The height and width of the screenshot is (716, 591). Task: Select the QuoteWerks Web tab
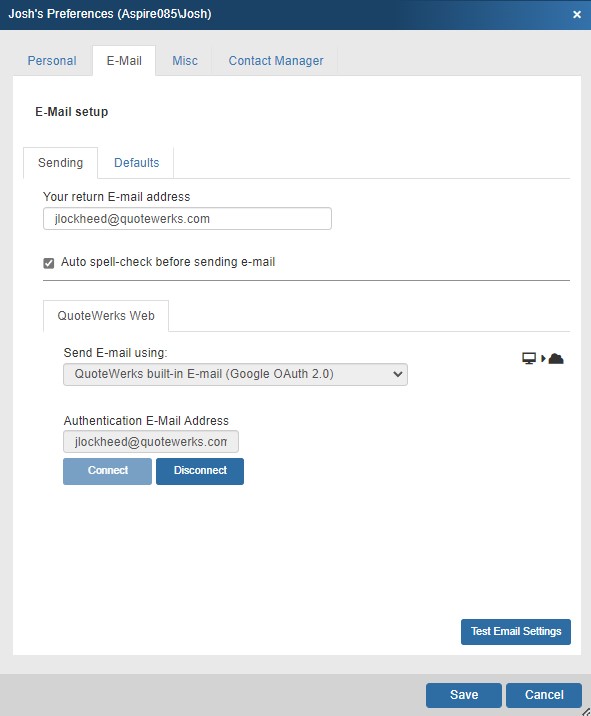pos(106,316)
